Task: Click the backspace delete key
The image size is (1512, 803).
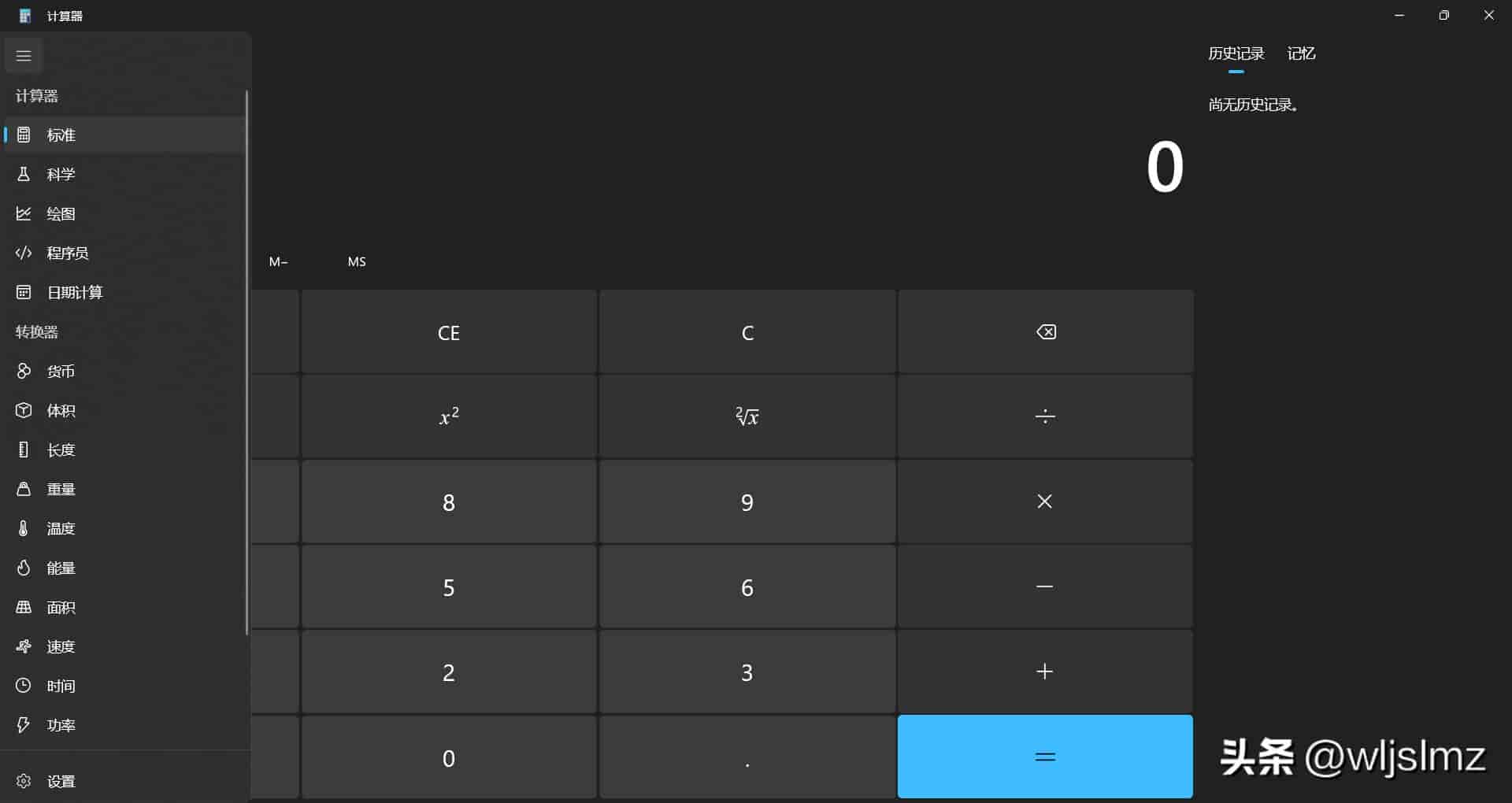Action: [x=1046, y=332]
